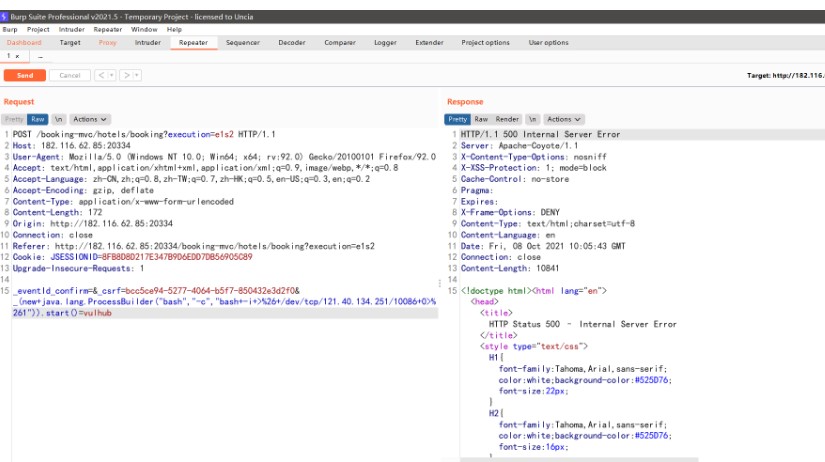Image resolution: width=825 pixels, height=462 pixels.
Task: Switch to the Decoder tab
Action: tap(292, 43)
